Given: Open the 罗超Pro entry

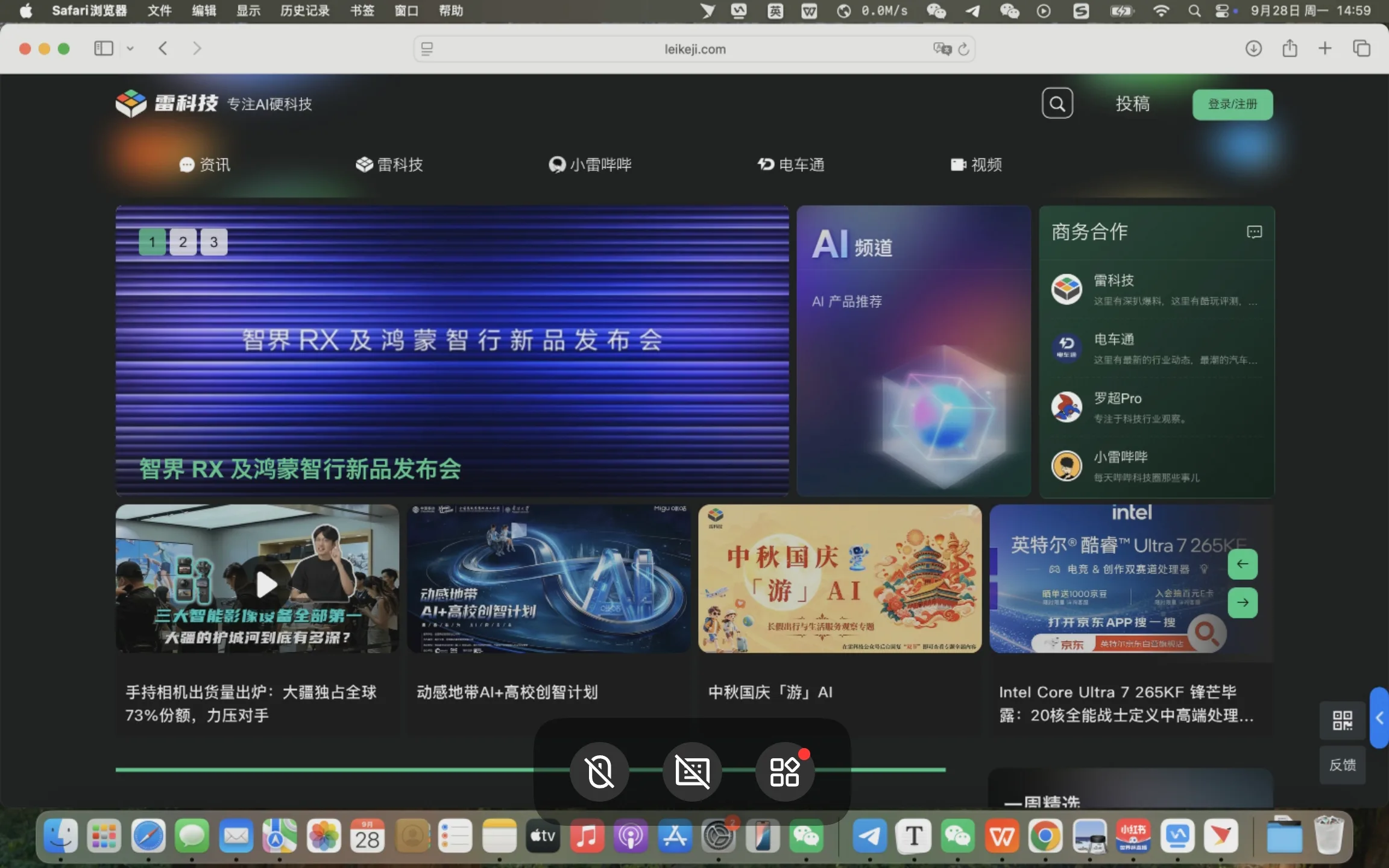Looking at the screenshot, I should coord(1155,407).
